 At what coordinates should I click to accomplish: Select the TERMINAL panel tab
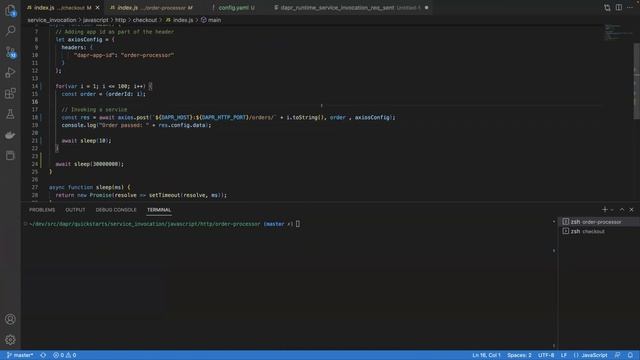[x=159, y=210]
